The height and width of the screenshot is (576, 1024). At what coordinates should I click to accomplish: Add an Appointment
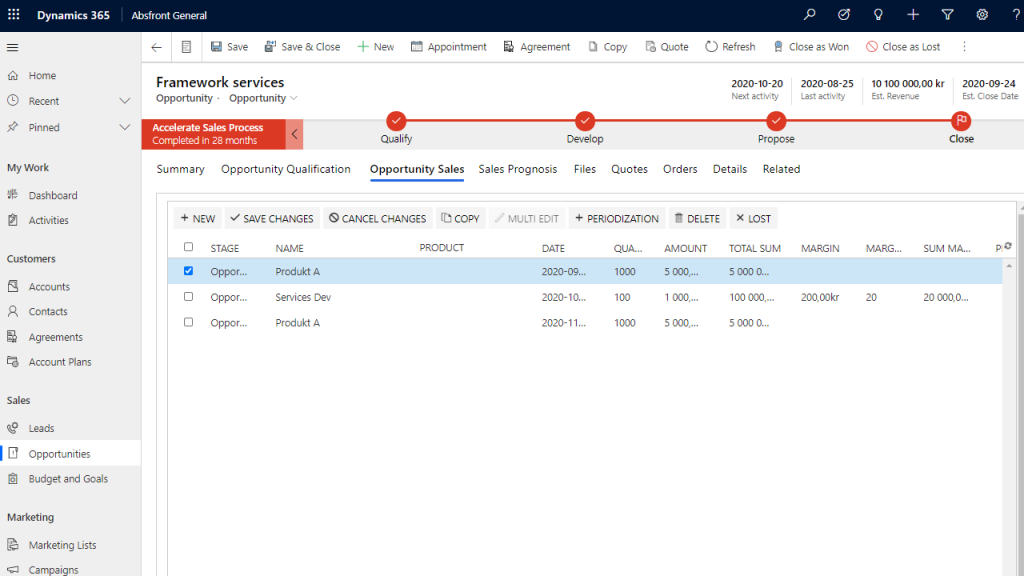(x=449, y=47)
